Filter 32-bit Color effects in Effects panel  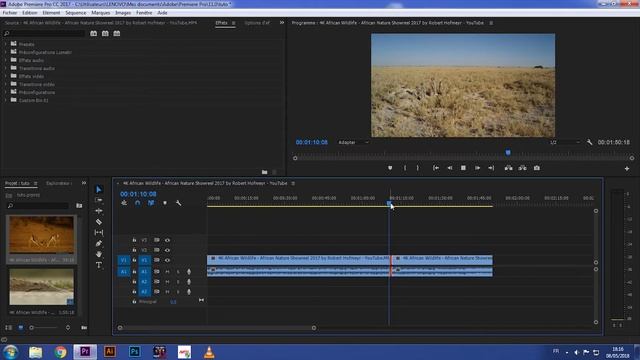[x=105, y=33]
